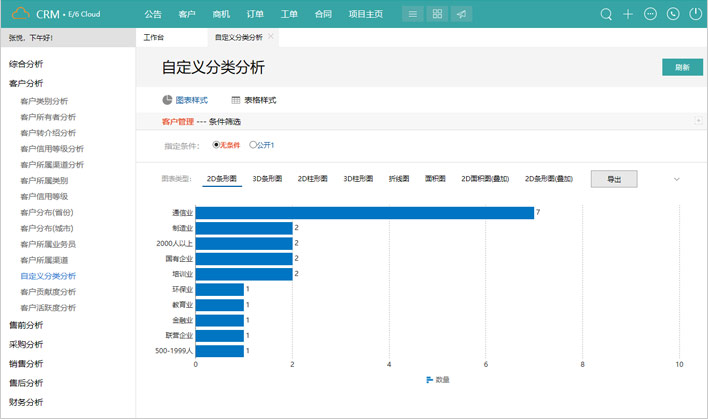Image resolution: width=708 pixels, height=420 pixels.
Task: Select the 无条件 radio option
Action: click(217, 145)
